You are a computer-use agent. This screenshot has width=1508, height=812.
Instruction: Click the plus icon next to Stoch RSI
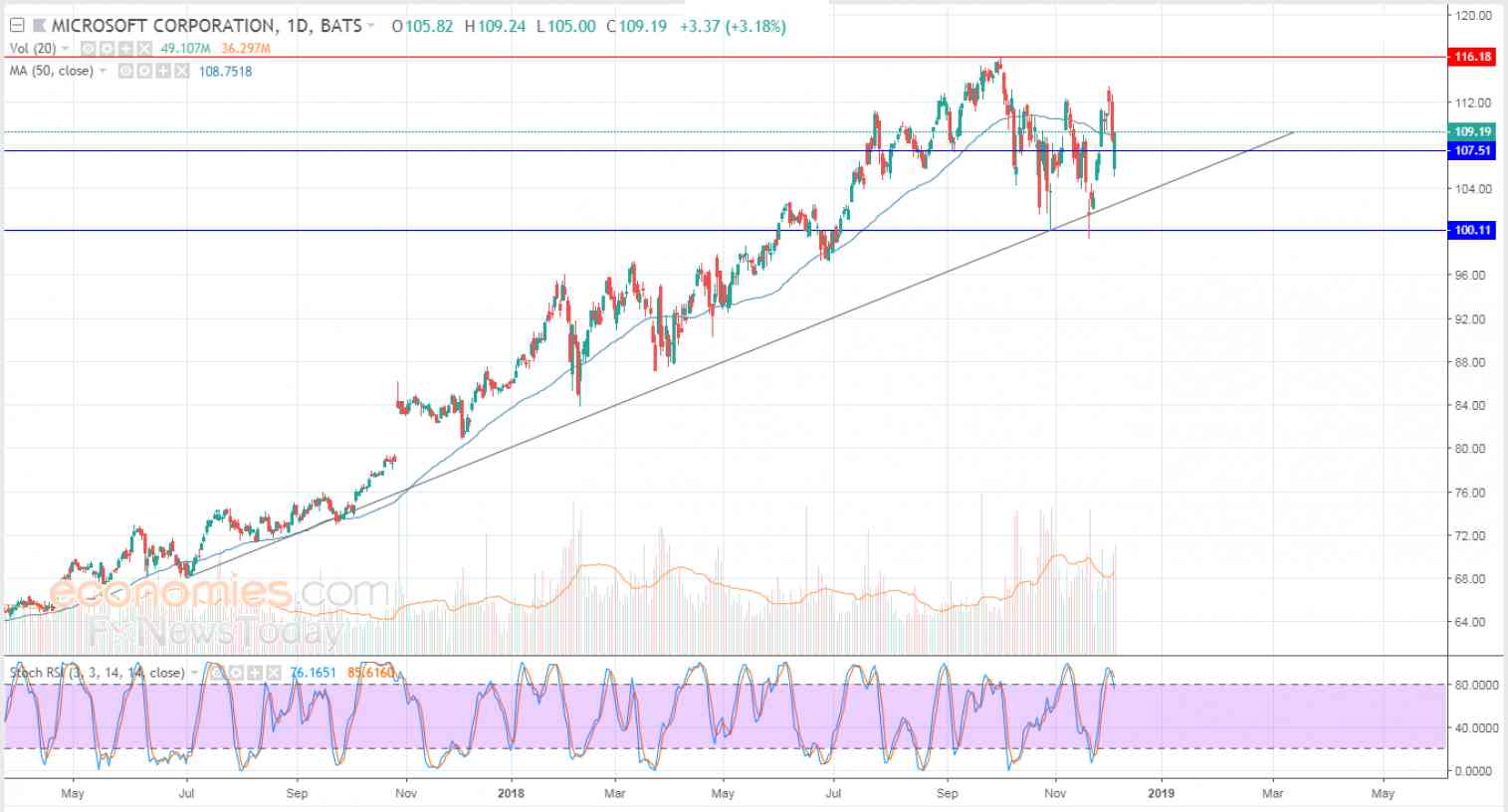(x=256, y=673)
